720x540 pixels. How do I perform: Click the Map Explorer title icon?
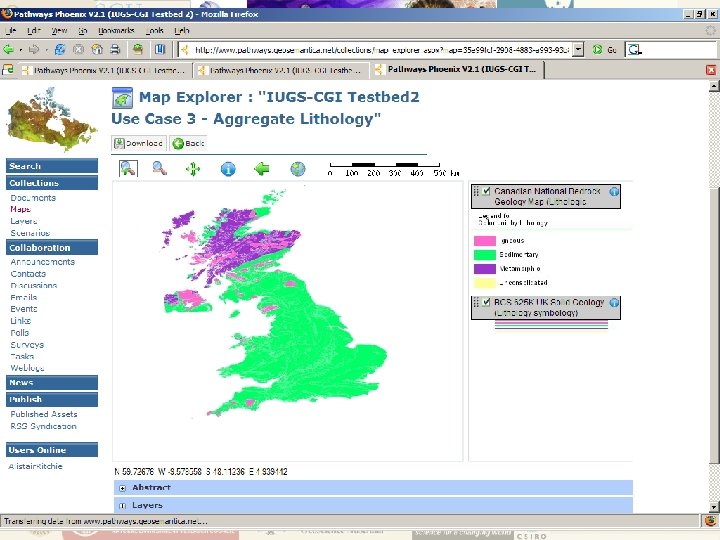click(122, 98)
